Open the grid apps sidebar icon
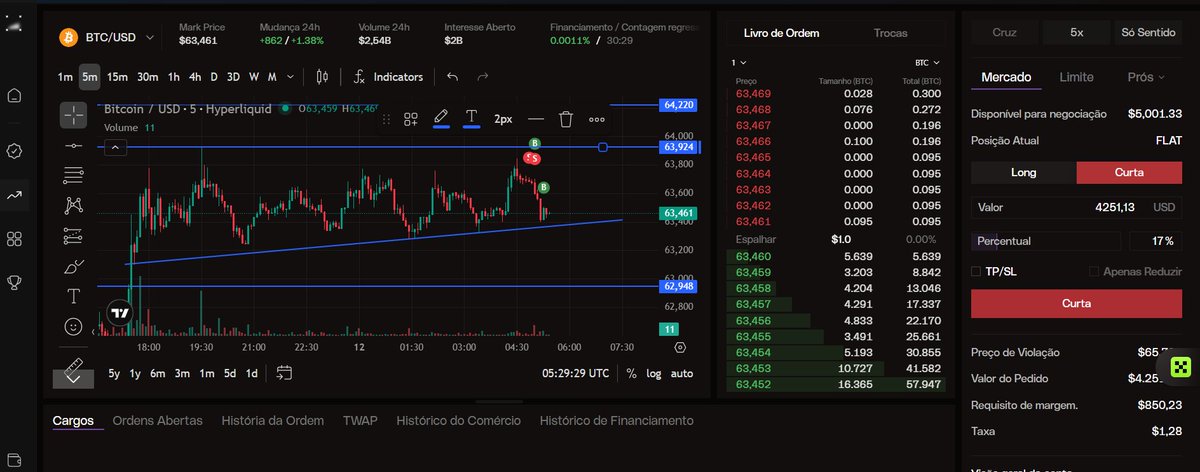This screenshot has width=1200, height=472. [14, 239]
